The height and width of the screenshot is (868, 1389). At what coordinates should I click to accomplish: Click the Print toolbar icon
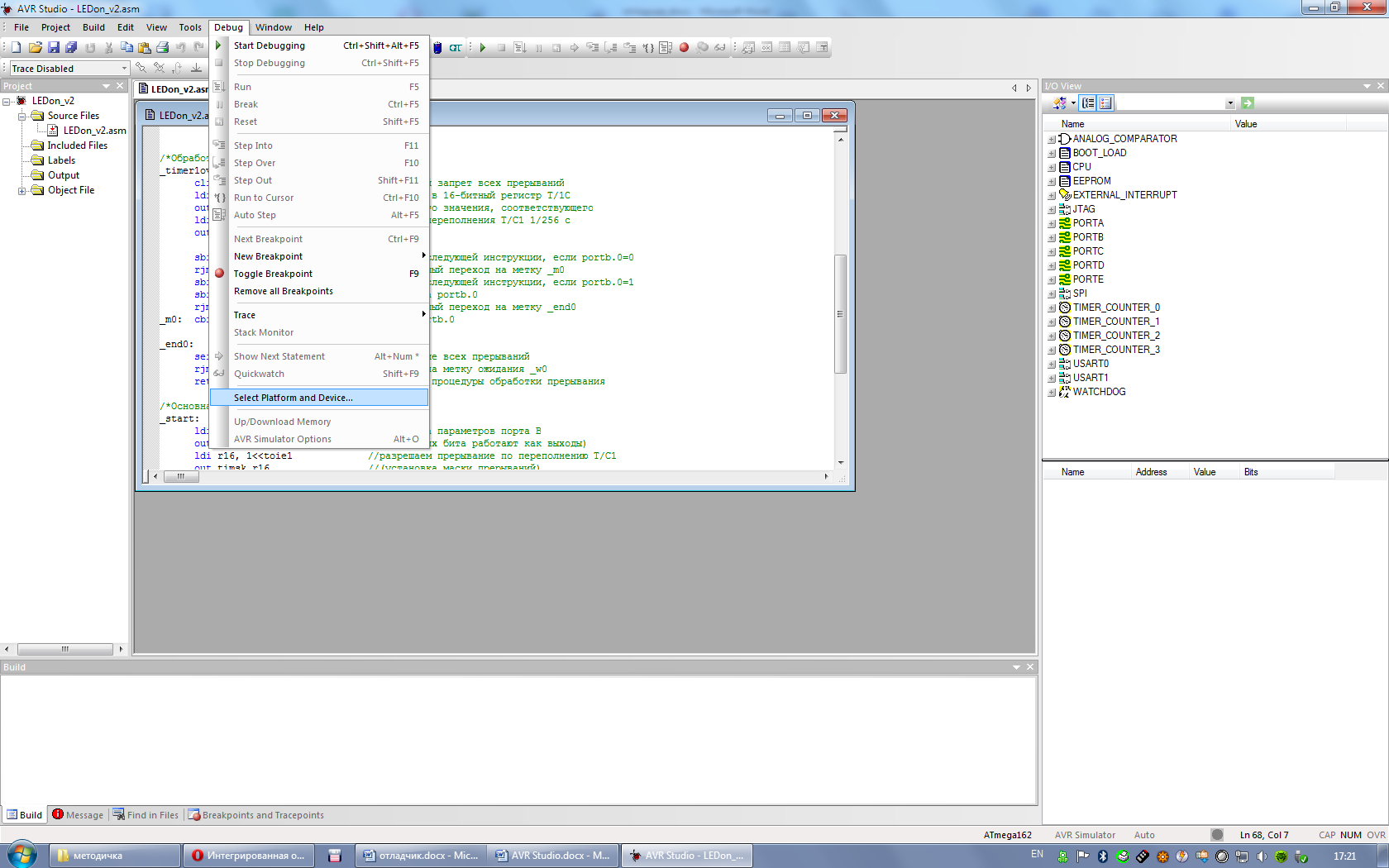point(162,48)
